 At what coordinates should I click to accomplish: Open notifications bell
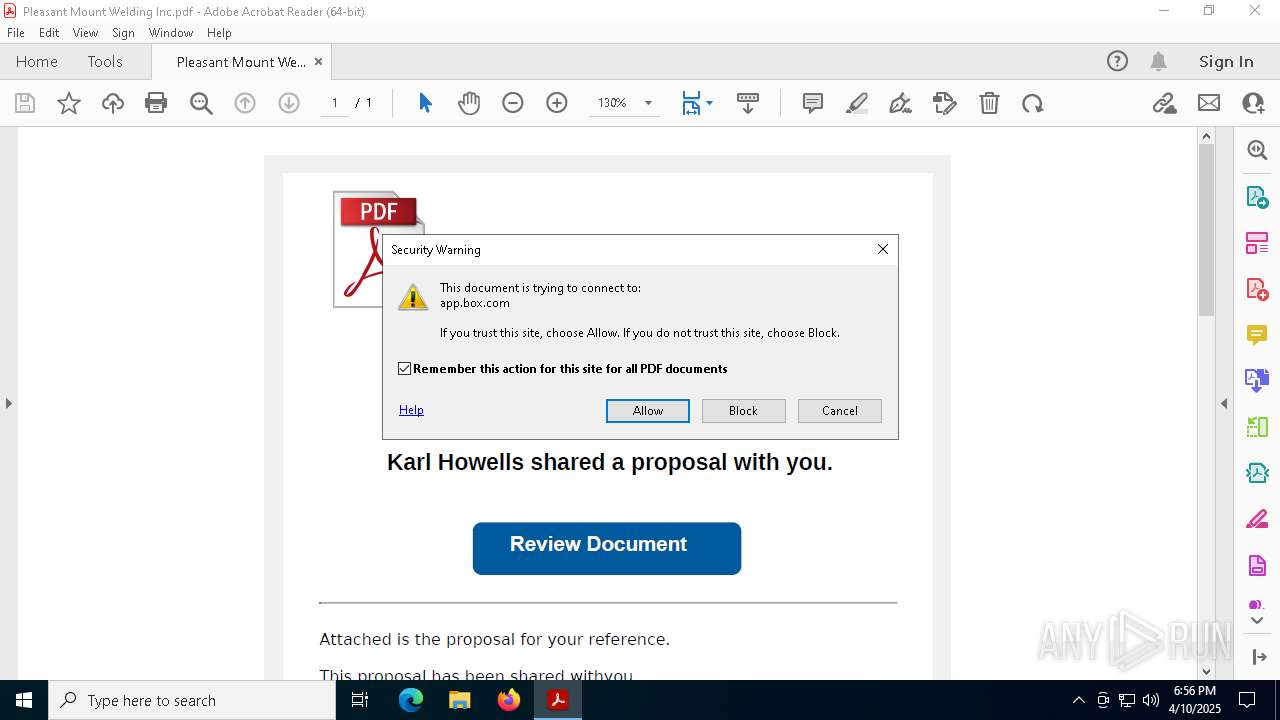[1158, 61]
